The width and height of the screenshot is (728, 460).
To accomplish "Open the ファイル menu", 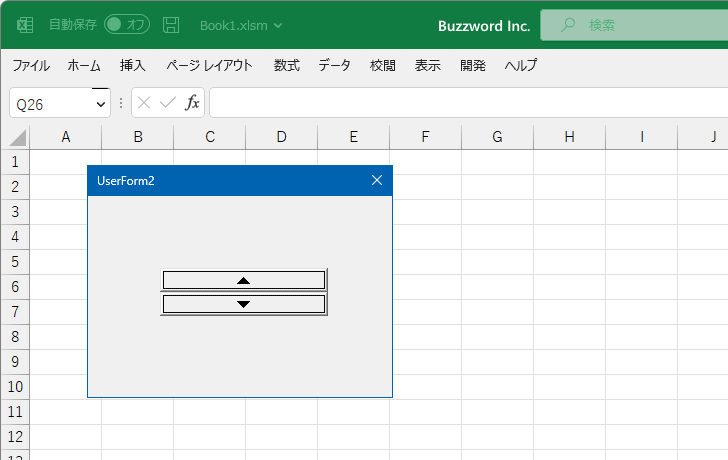I will tap(31, 65).
